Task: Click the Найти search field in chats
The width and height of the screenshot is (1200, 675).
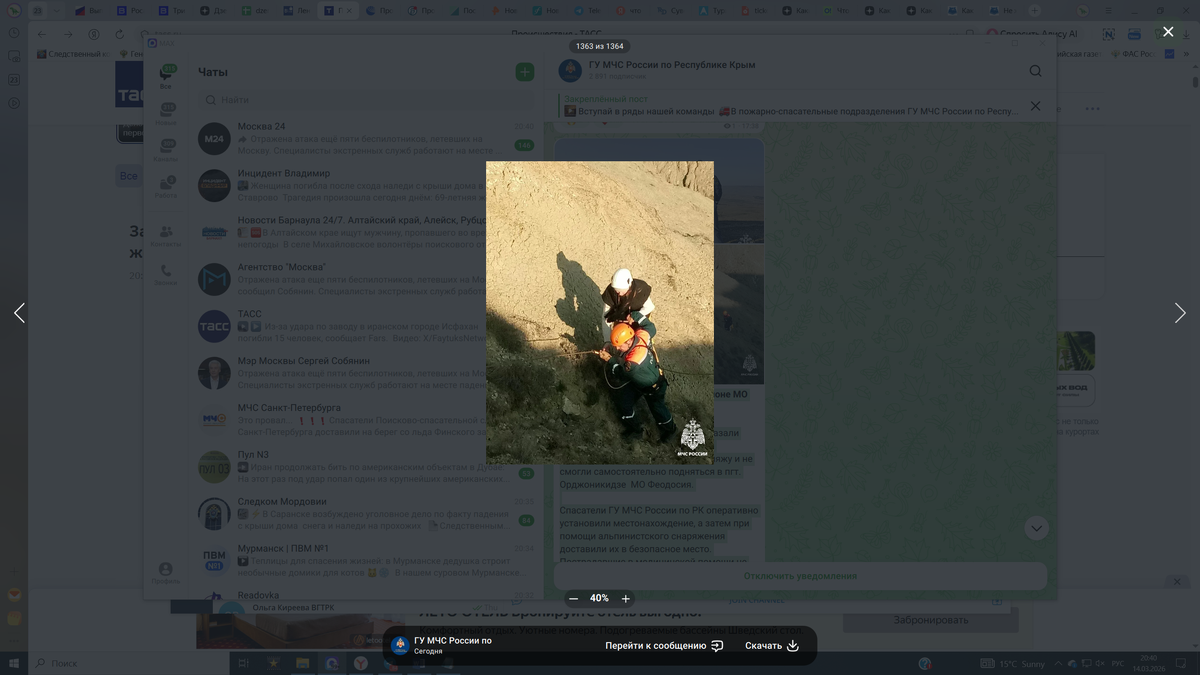Action: (366, 100)
